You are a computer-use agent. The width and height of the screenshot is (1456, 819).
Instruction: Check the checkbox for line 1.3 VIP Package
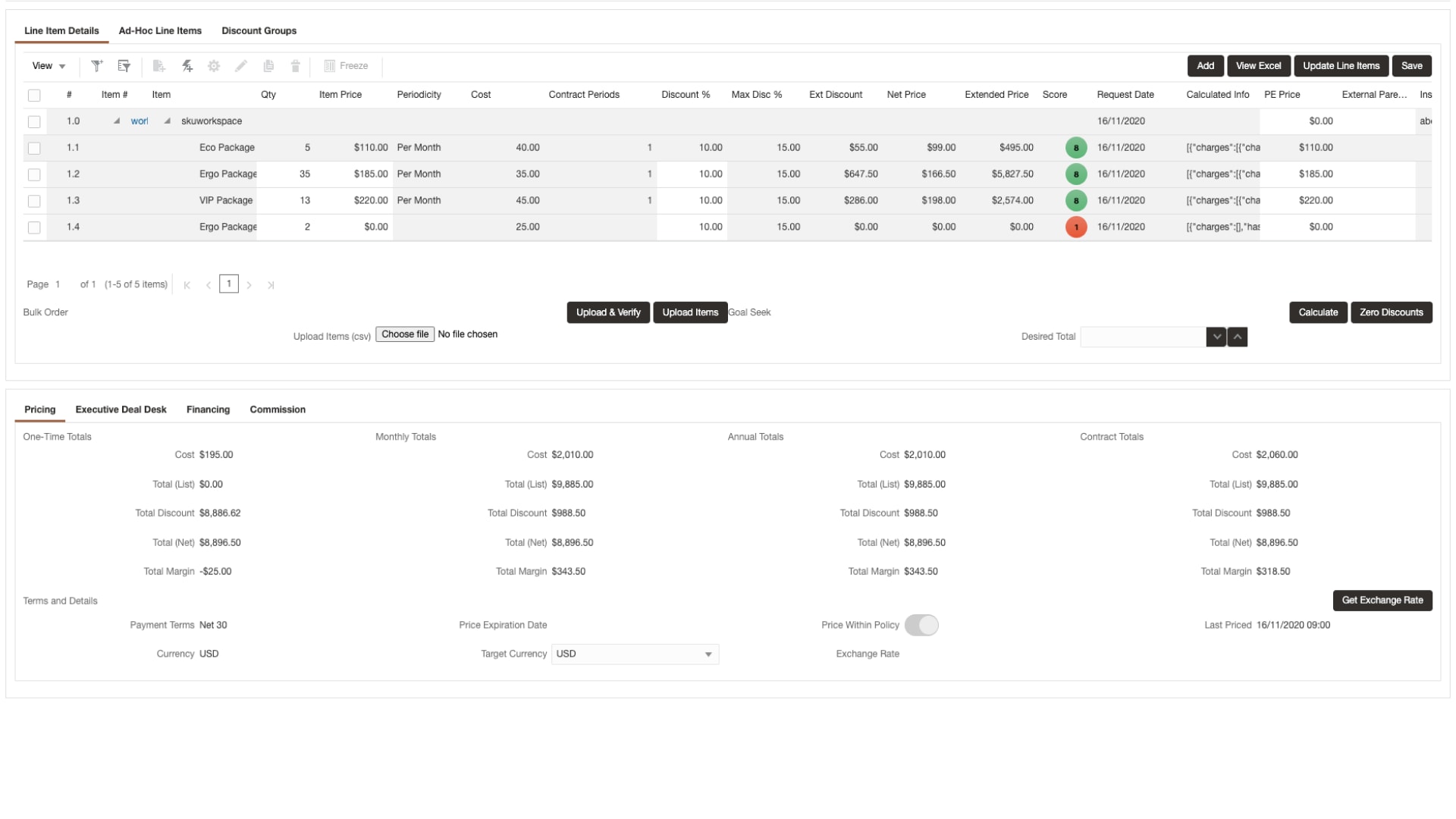pyautogui.click(x=34, y=201)
